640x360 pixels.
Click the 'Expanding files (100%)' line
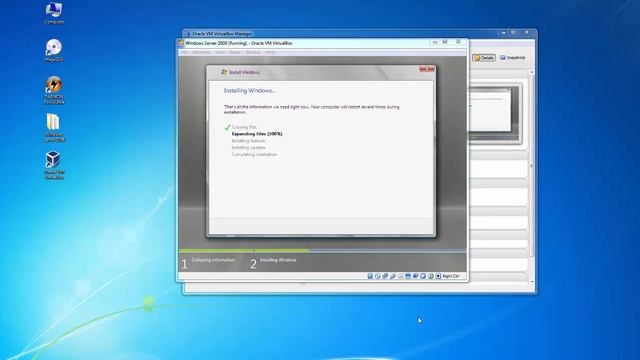[257, 133]
